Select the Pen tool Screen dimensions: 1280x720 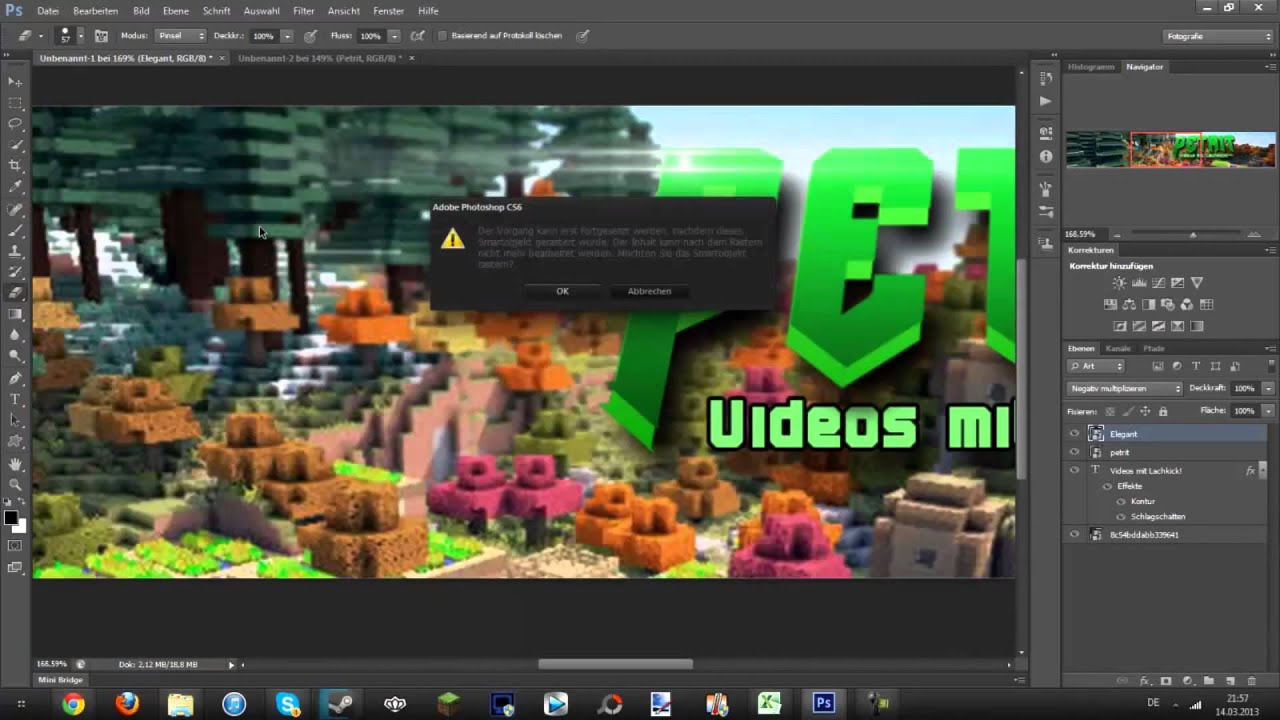coord(15,380)
